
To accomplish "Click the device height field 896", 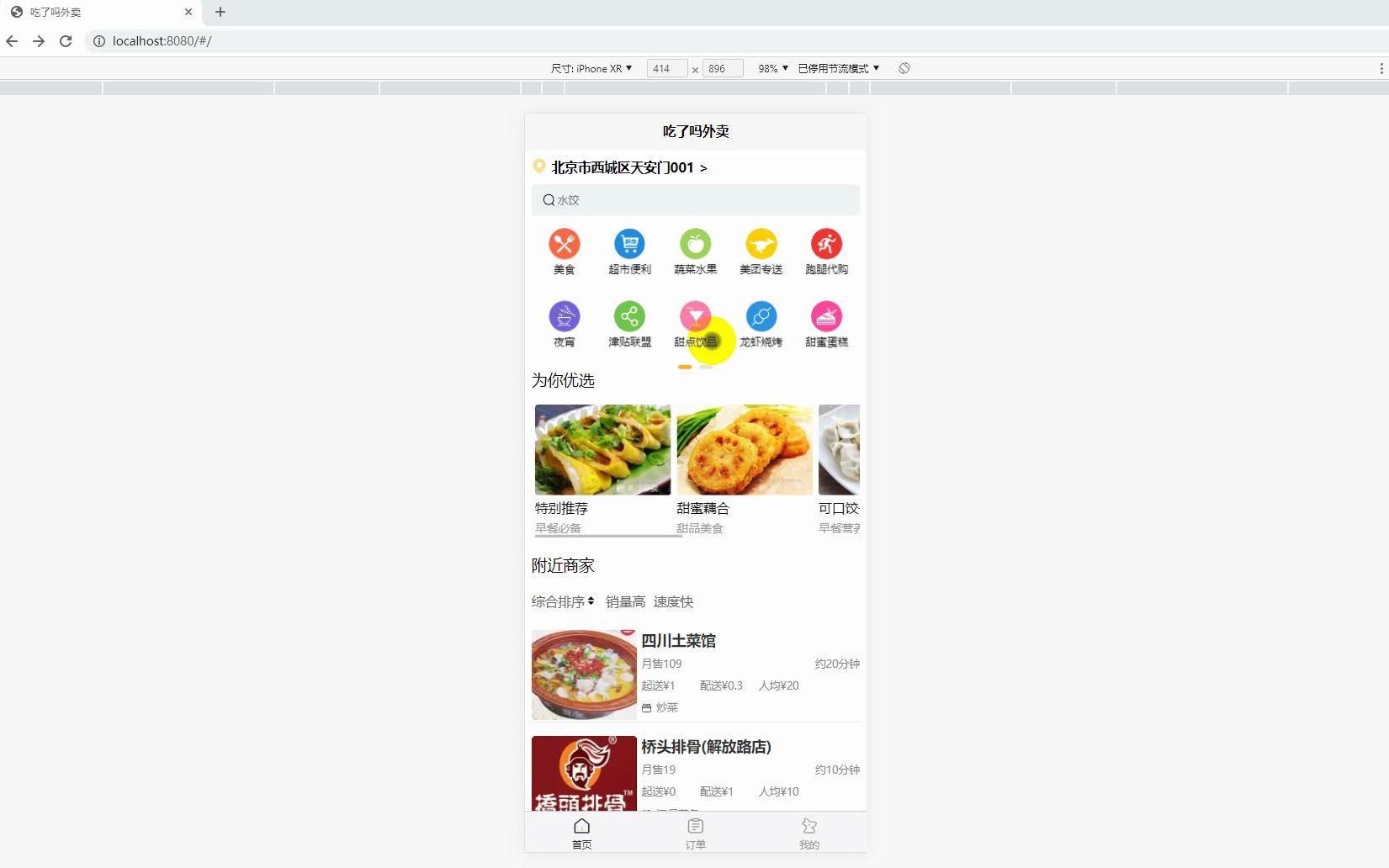I will click(x=723, y=68).
